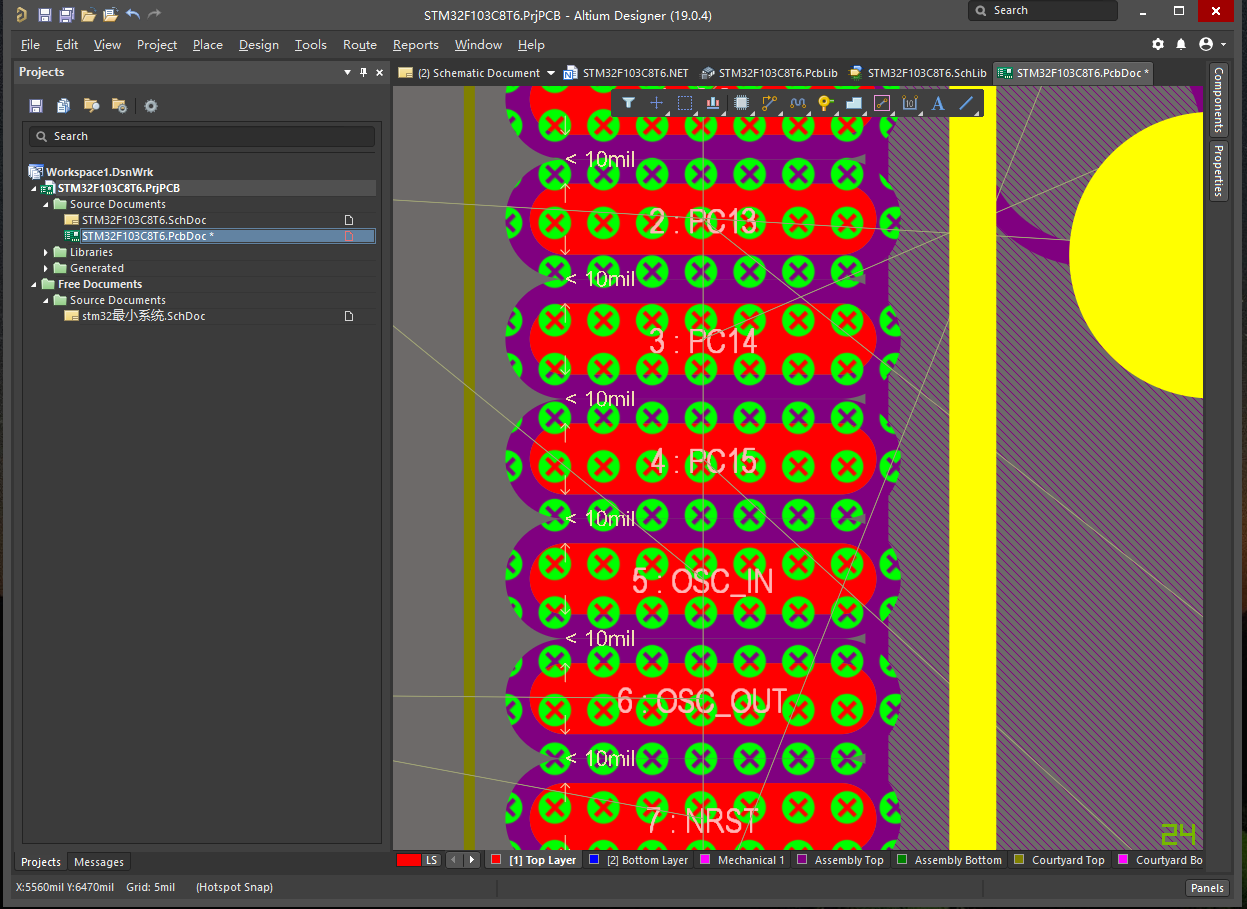Expand the Libraries folder
1247x909 pixels.
[46, 252]
